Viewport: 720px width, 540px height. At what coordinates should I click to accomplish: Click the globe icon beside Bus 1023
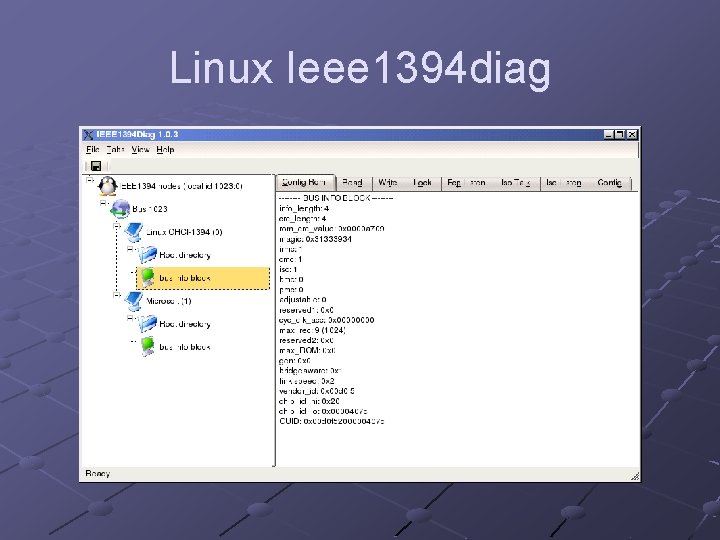tap(120, 208)
